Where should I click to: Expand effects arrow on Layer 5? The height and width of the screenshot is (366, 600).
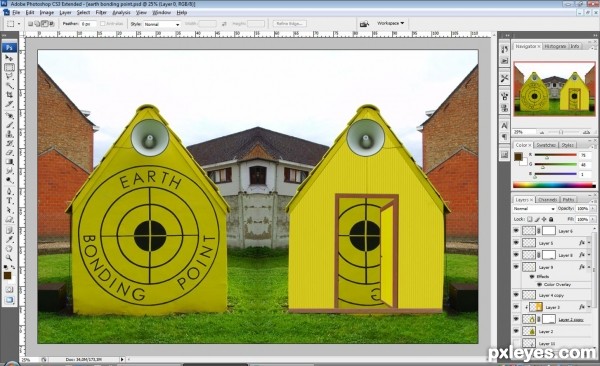[589, 243]
